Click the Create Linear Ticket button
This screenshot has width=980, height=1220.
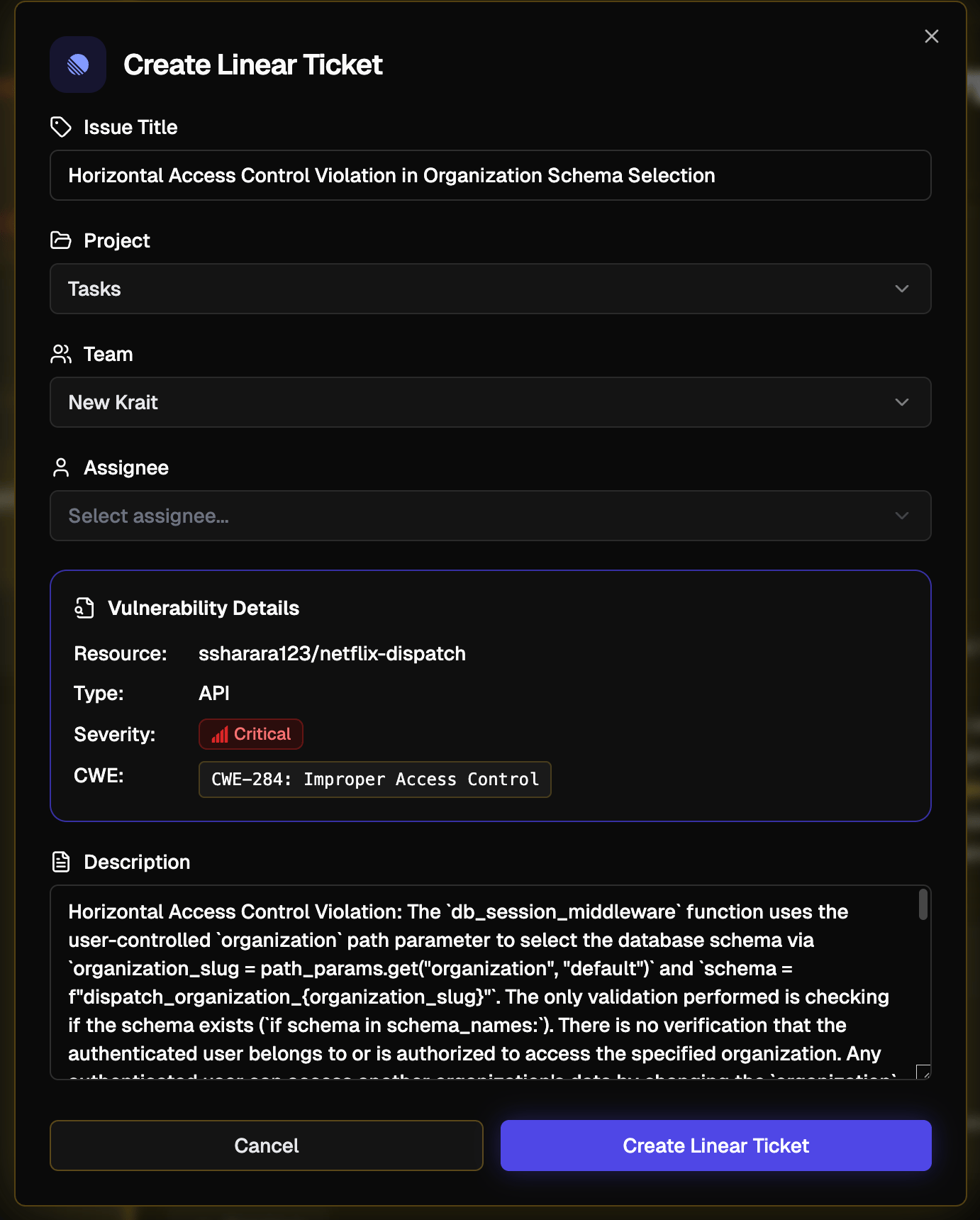click(716, 1146)
